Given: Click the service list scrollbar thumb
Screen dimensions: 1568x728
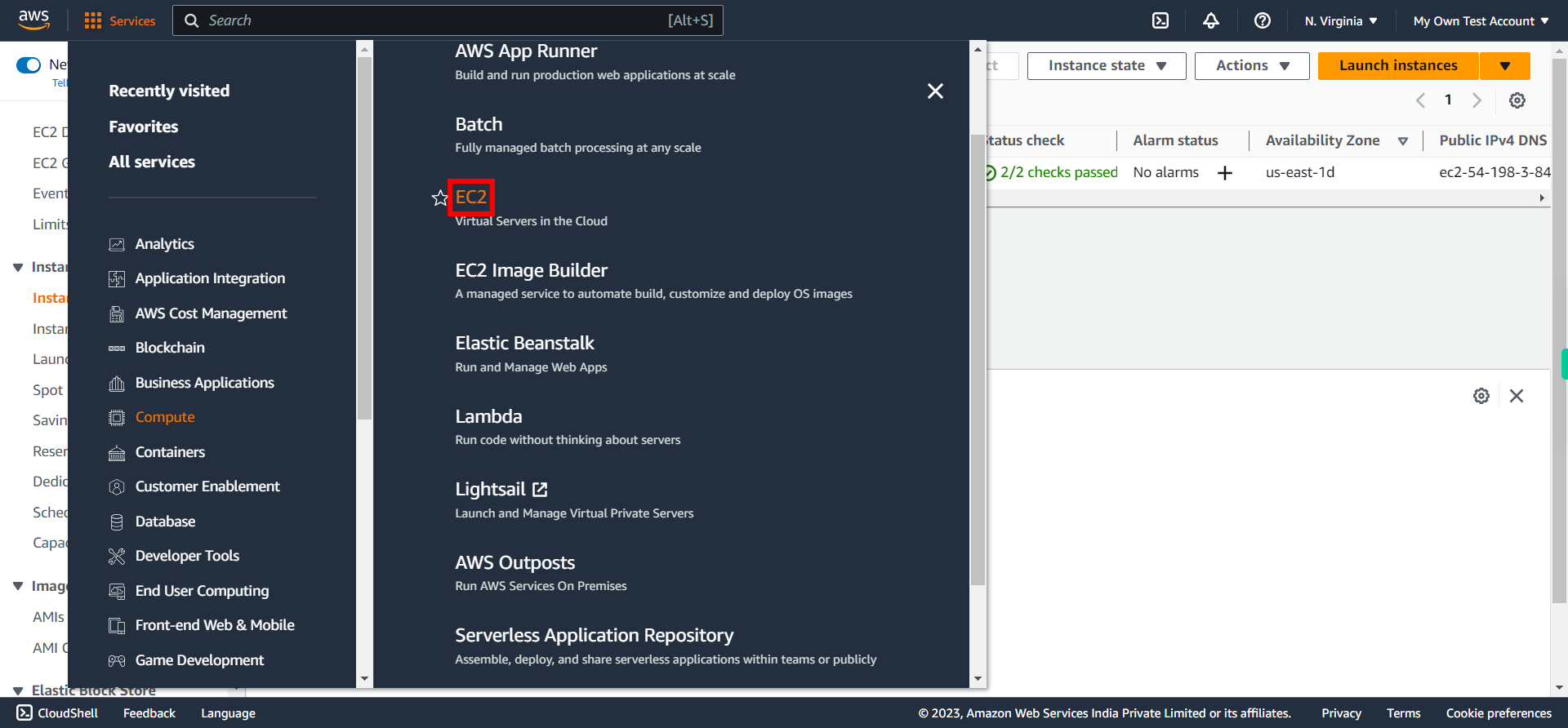Looking at the screenshot, I should pyautogui.click(x=978, y=360).
